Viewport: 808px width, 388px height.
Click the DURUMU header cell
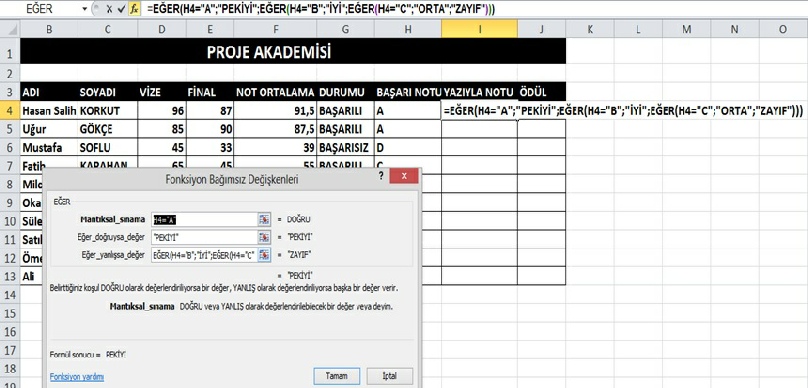click(346, 92)
